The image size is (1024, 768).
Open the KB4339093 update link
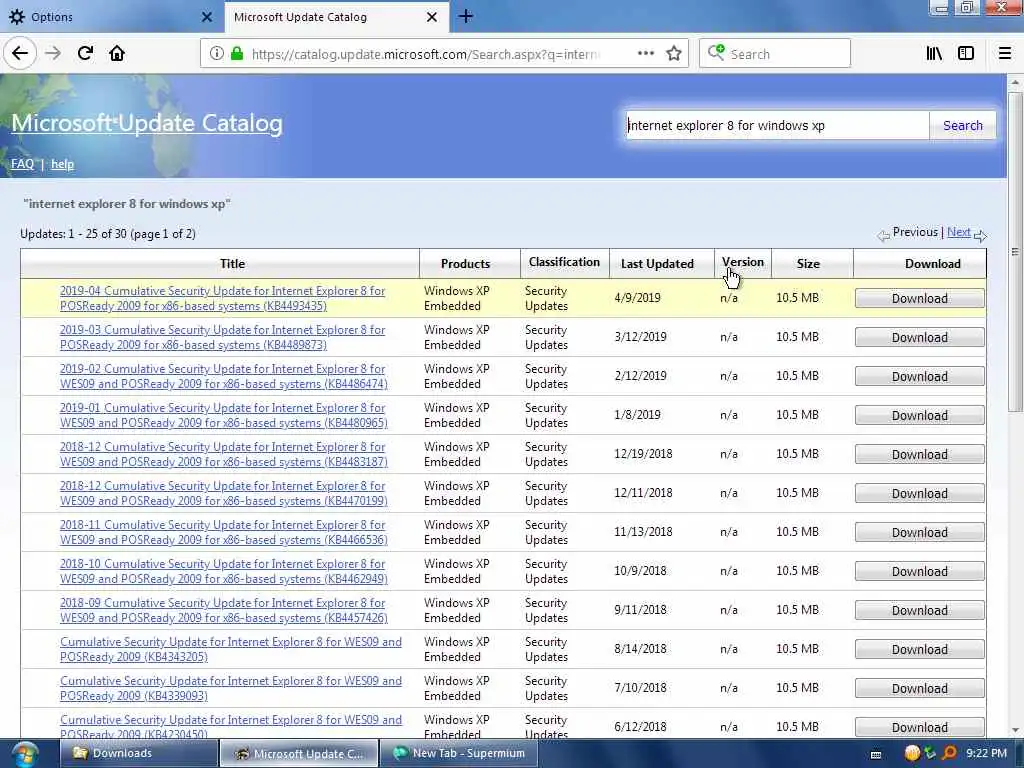(x=231, y=688)
